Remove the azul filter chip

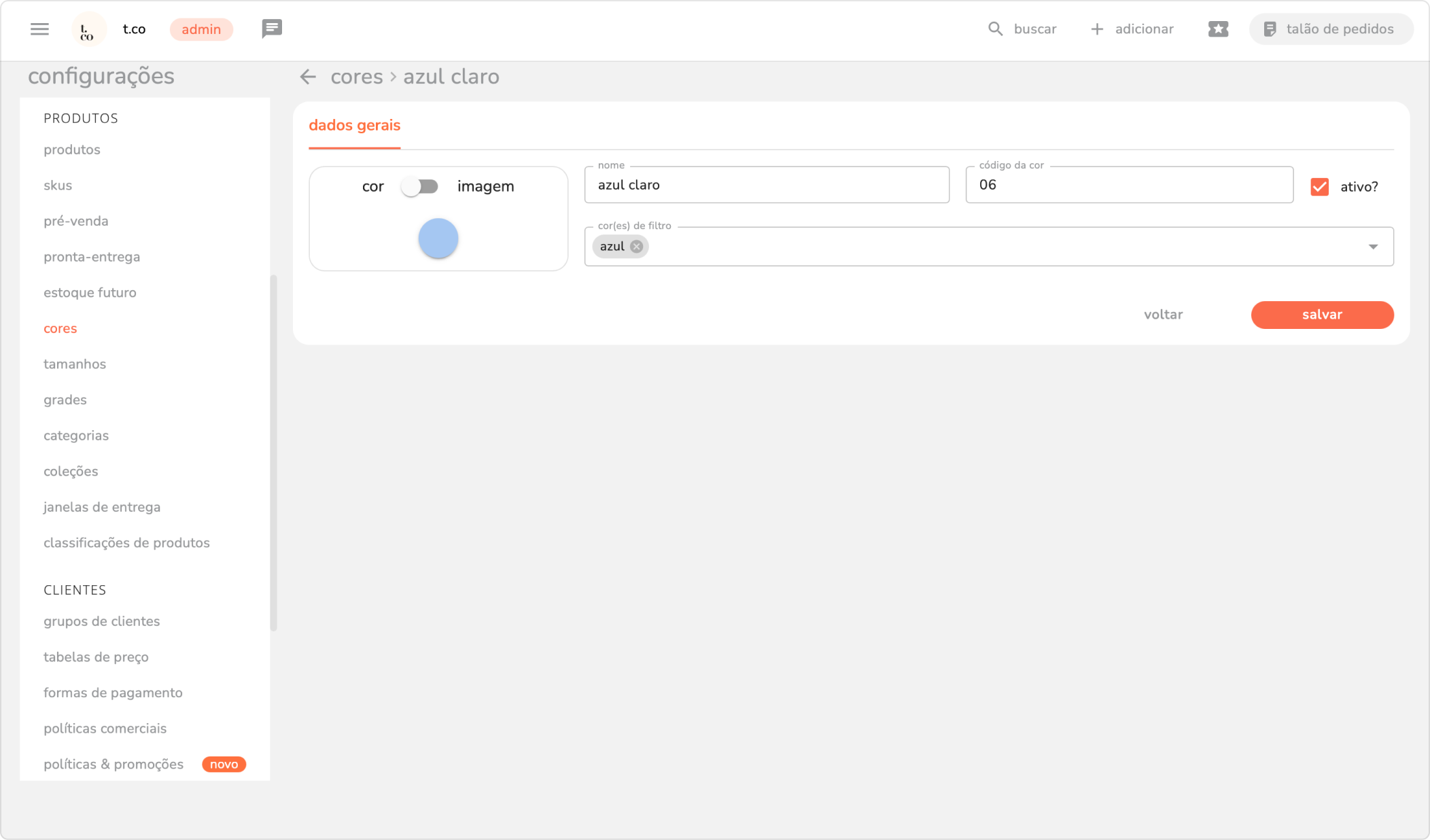coord(636,247)
